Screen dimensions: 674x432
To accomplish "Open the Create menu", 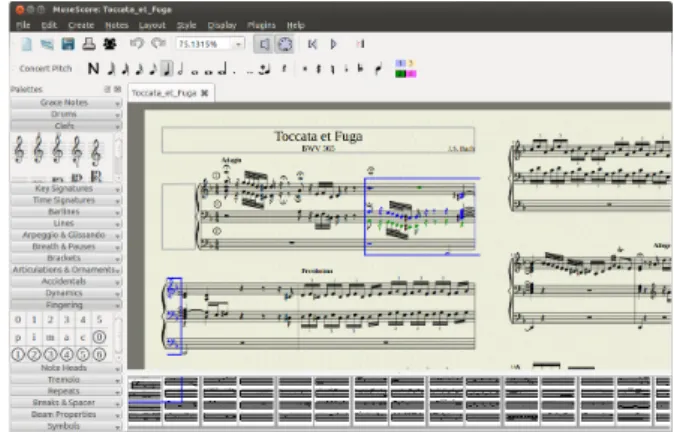I will 81,25.
